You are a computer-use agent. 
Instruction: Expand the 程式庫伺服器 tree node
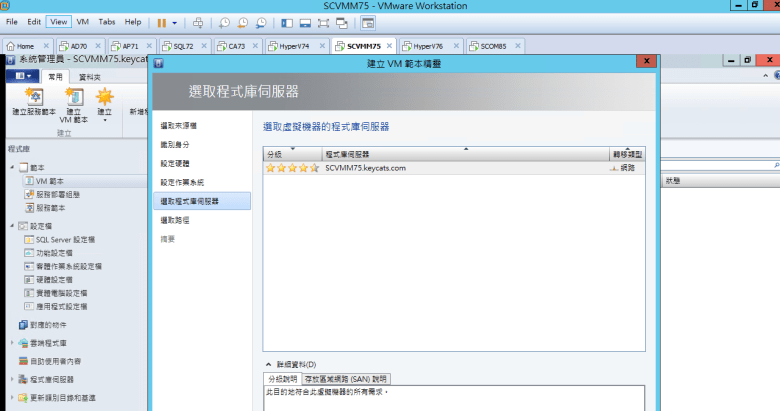(13, 379)
